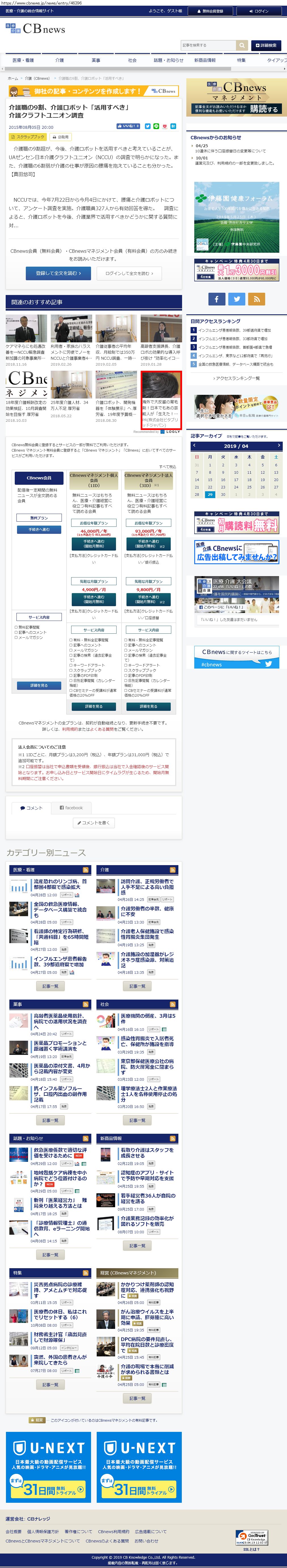This screenshot has height=1568, width=287.
Task: Click ログインして全文を読む button
Action: pos(129,273)
